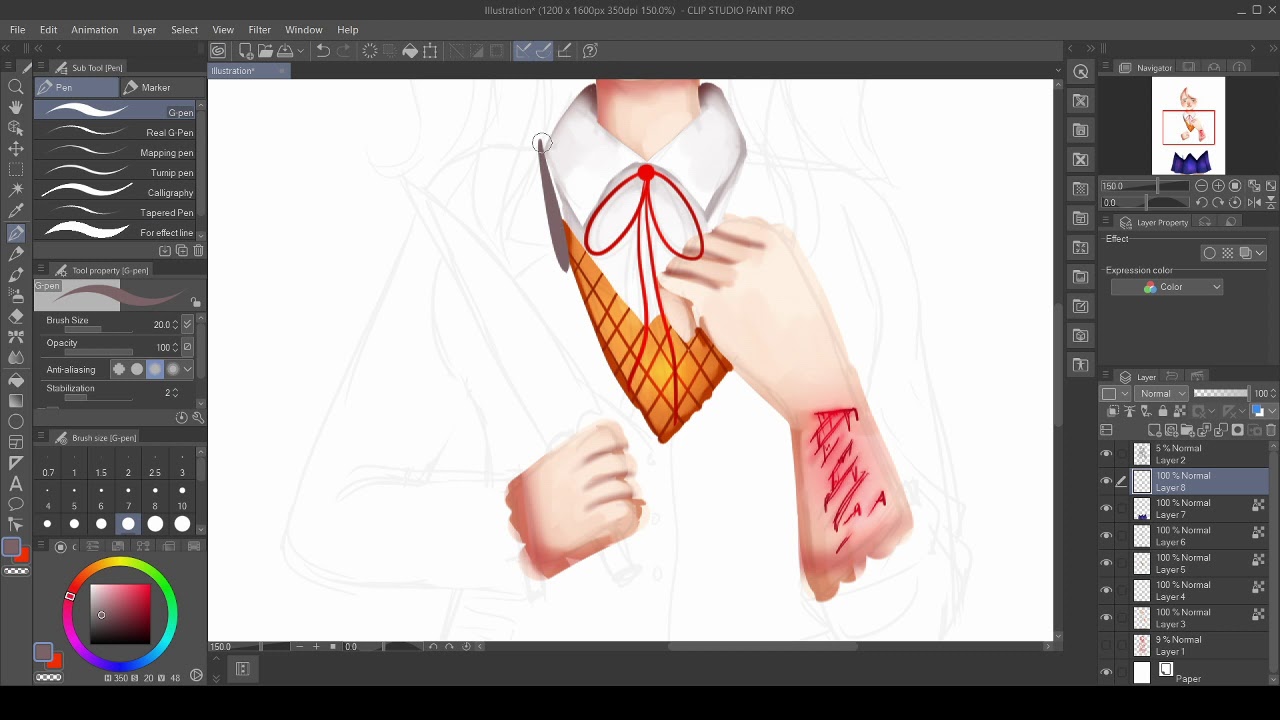Open the save options dropdown arrow
The image size is (1280, 720).
[300, 50]
